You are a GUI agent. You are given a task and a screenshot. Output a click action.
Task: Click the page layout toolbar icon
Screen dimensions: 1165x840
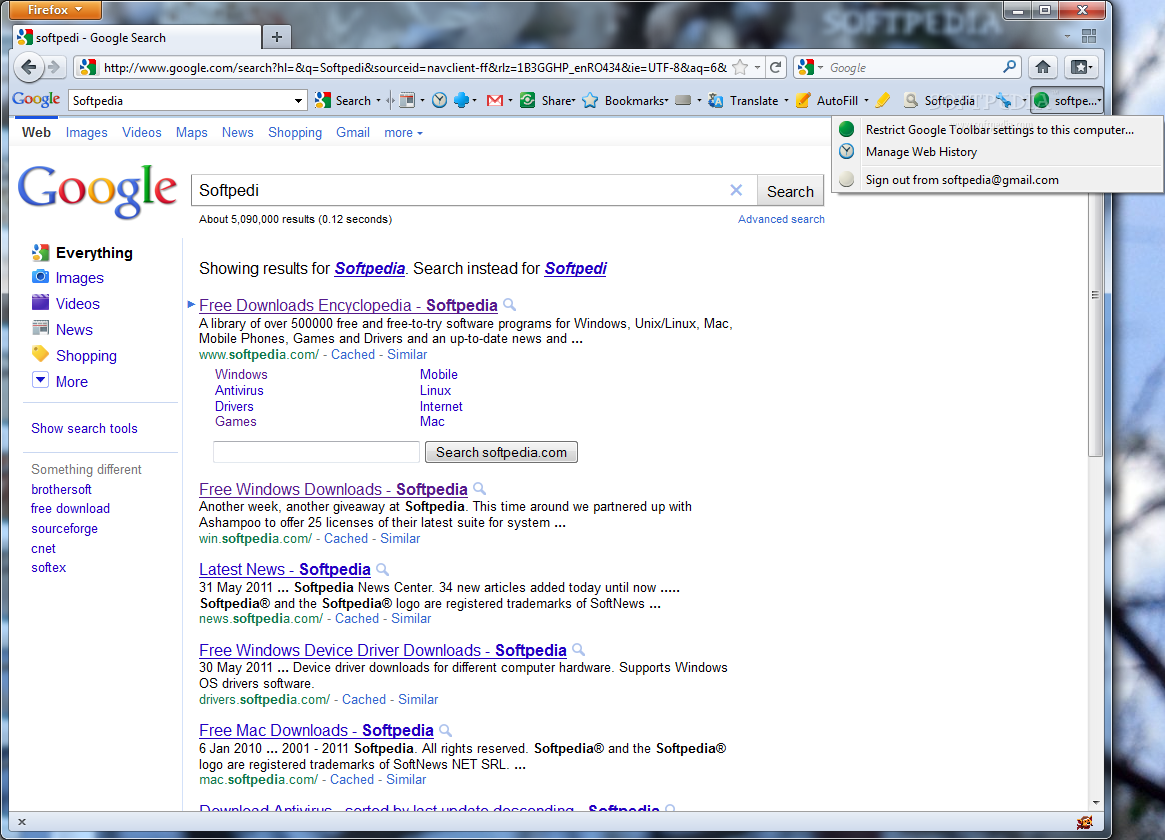point(407,100)
